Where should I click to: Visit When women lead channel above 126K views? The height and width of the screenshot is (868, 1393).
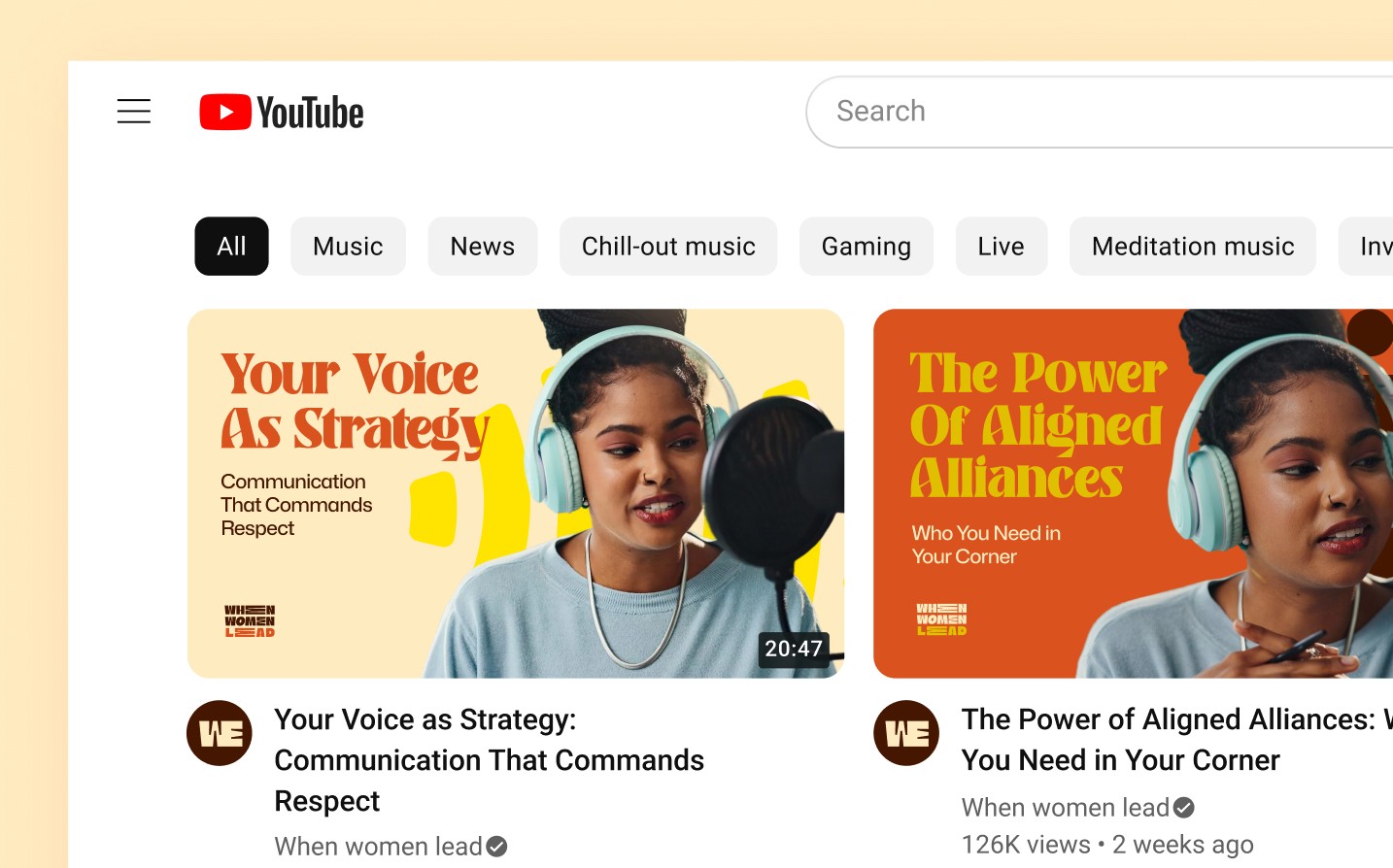point(1066,808)
